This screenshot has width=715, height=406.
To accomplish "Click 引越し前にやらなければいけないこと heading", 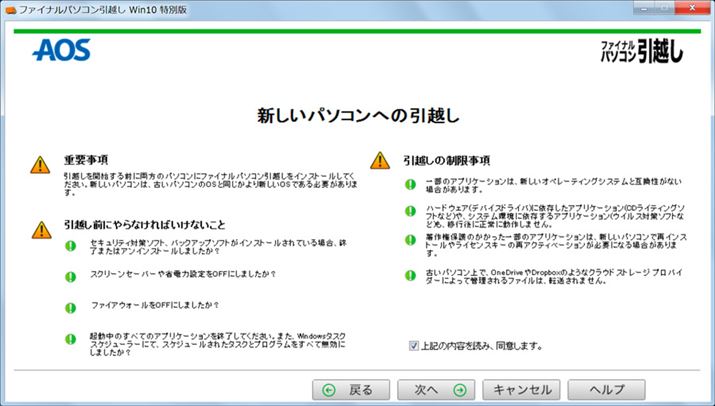I will coord(145,225).
